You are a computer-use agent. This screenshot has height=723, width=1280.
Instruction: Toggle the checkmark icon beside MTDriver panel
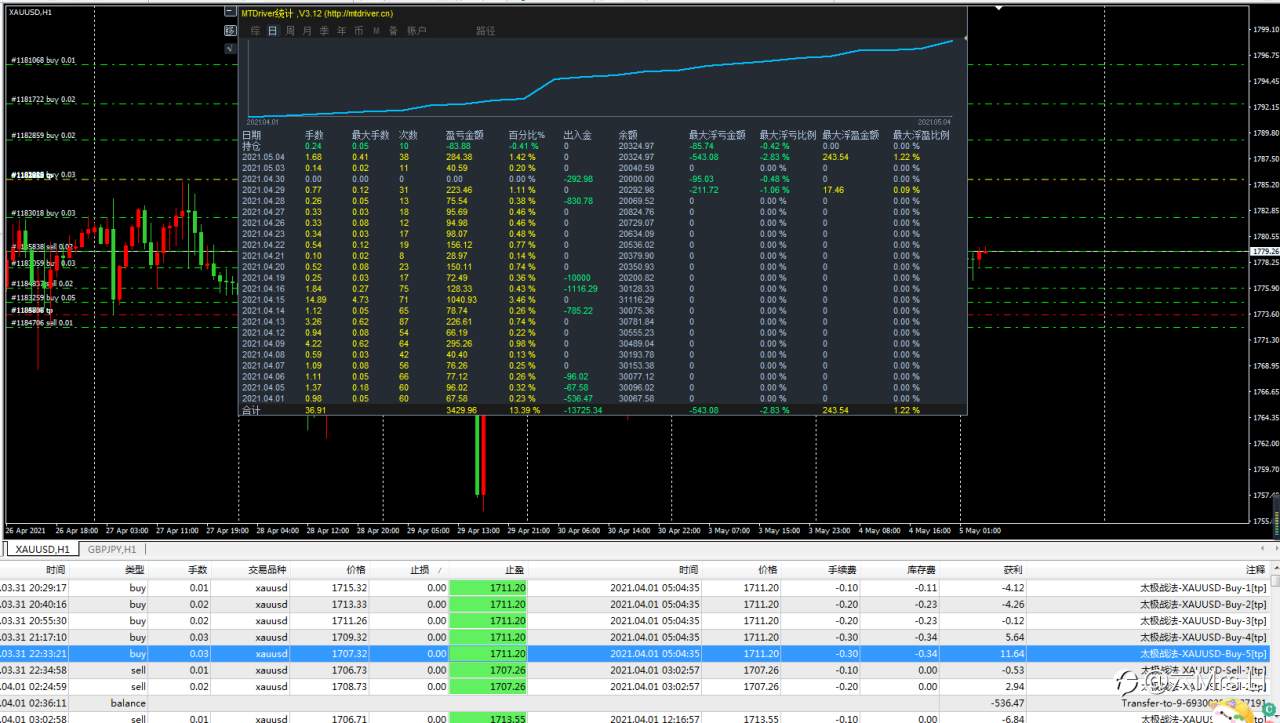[230, 48]
